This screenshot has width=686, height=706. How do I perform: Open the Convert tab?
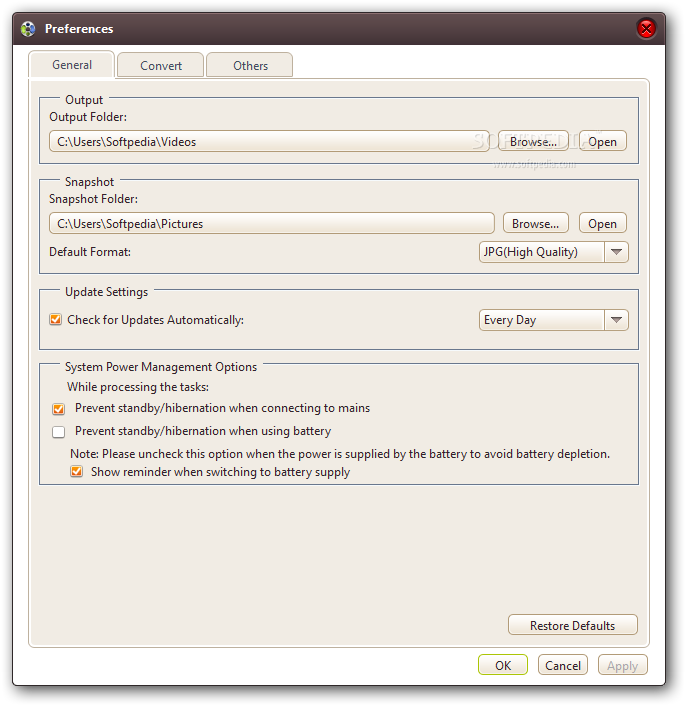click(161, 66)
